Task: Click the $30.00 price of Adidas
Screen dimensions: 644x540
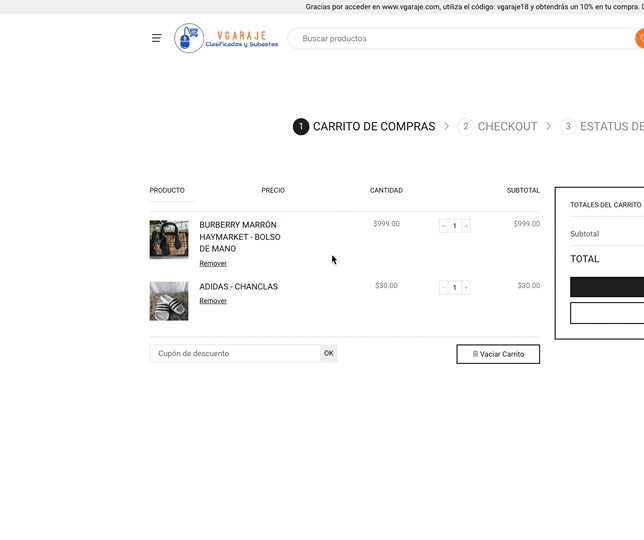Action: coord(386,285)
